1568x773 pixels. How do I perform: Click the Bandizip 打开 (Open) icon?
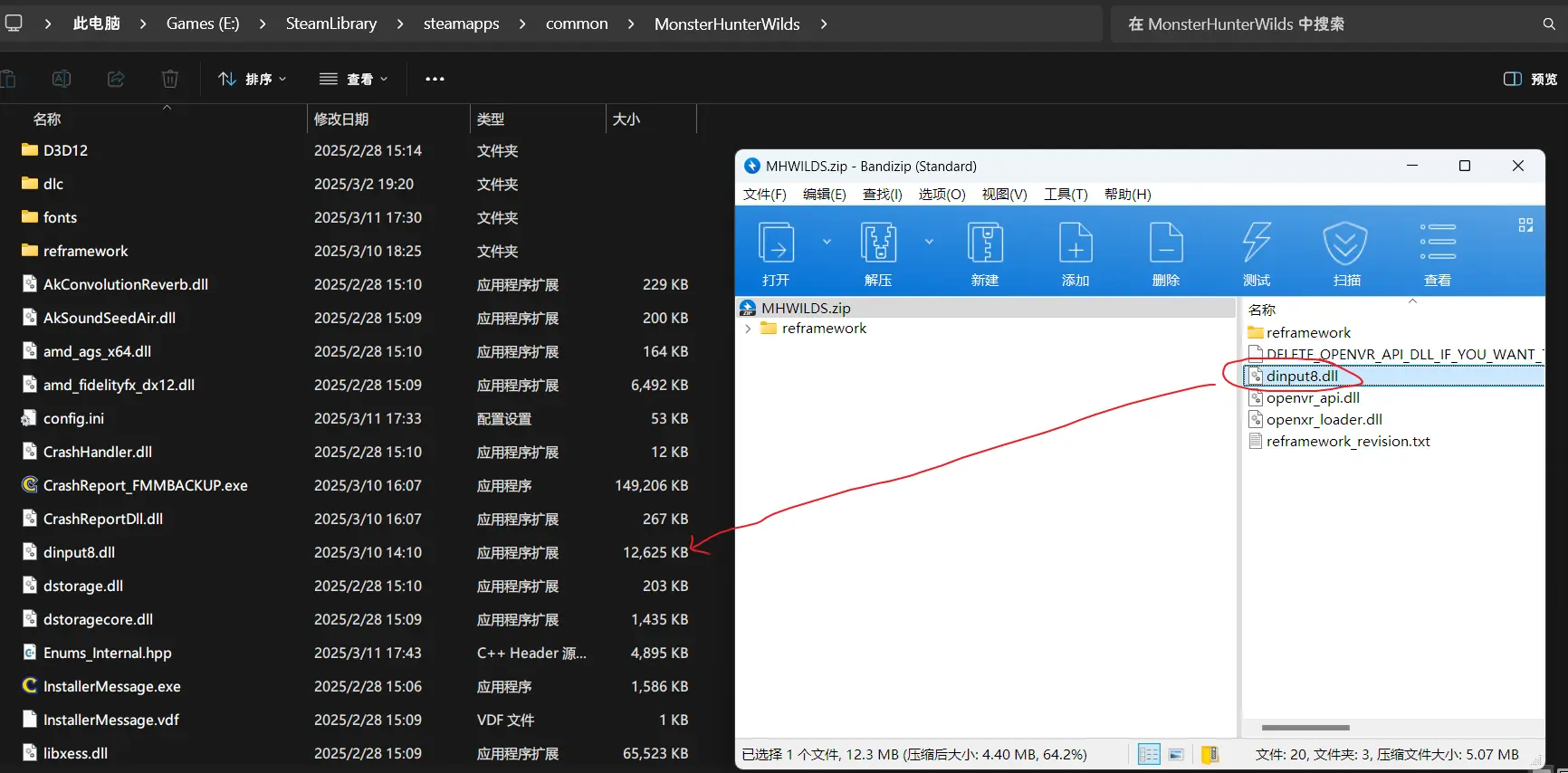pos(776,243)
